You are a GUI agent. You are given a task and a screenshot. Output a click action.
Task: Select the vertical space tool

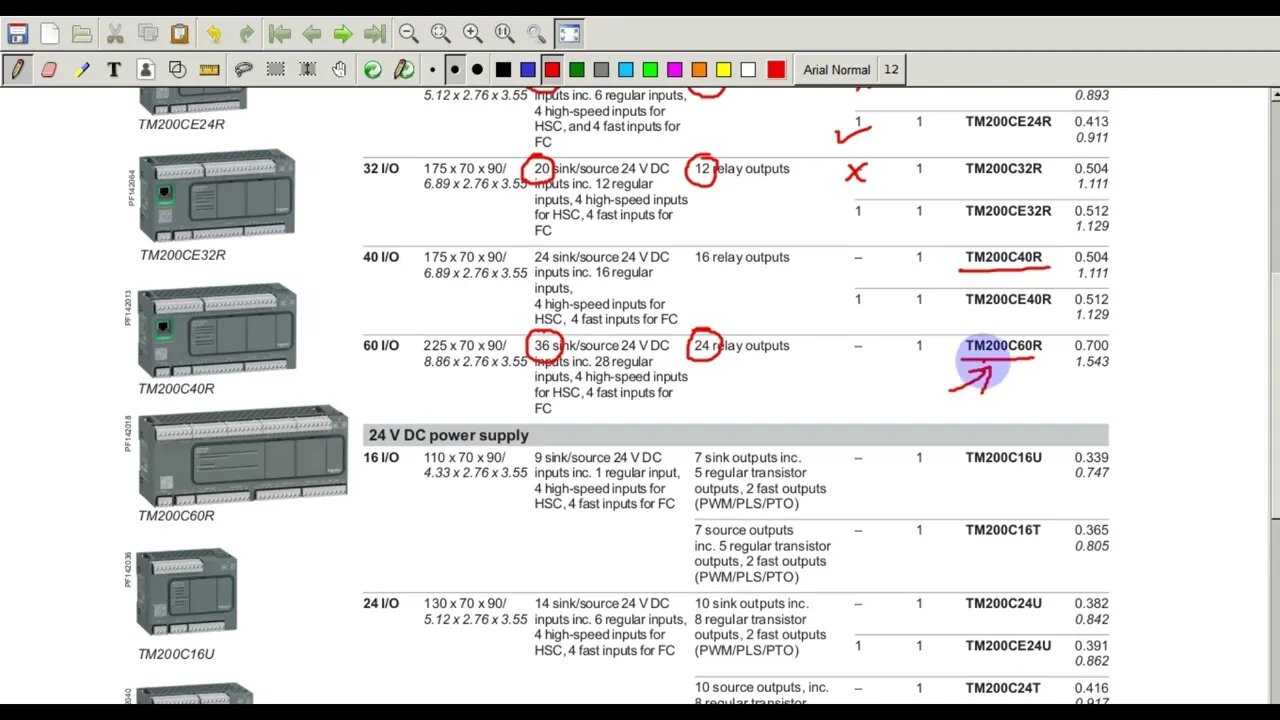point(308,69)
